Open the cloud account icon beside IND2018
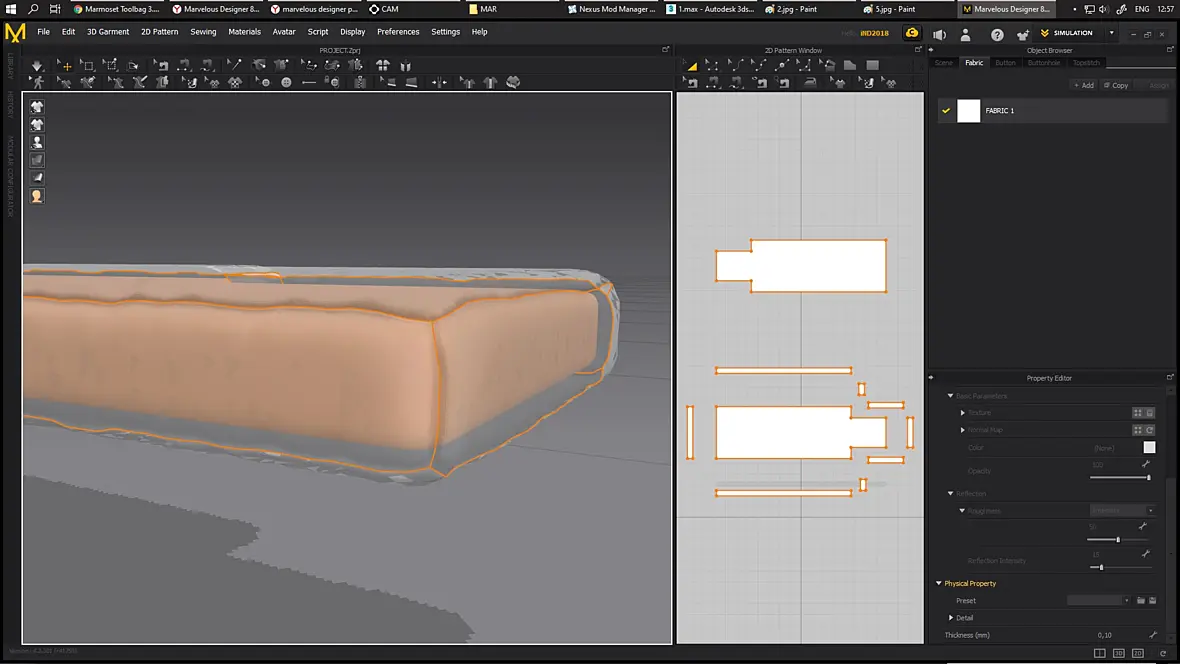 (912, 33)
